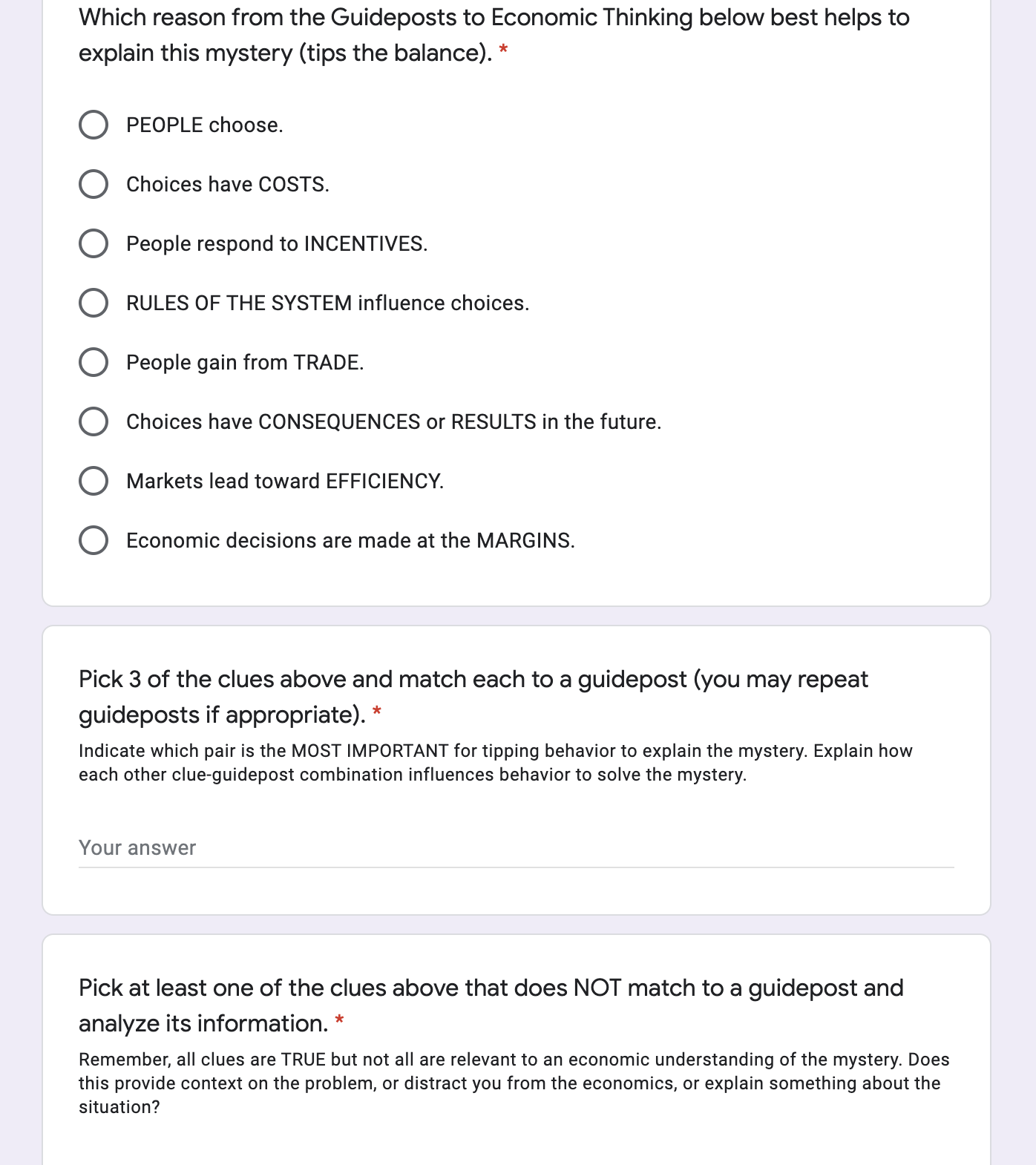This screenshot has height=1165, width=1036.
Task: Choose Markets lead toward EFFICIENCY
Action: (94, 481)
